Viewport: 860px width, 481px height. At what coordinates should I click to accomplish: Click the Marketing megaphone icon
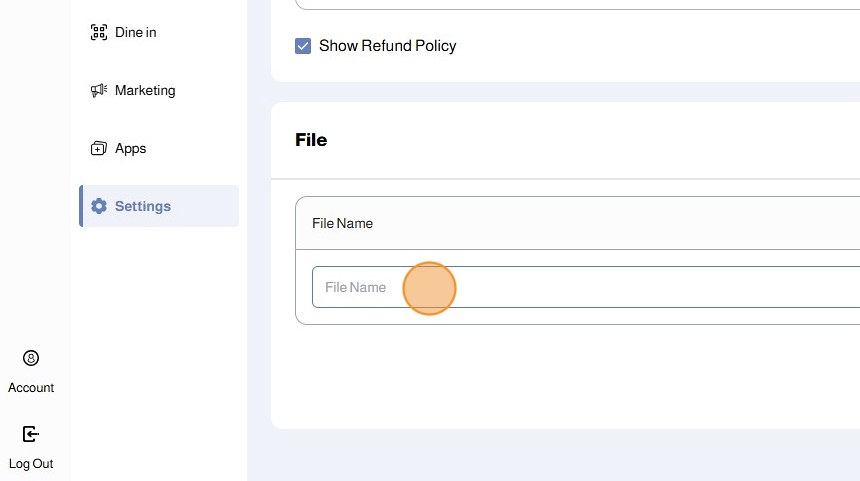[98, 90]
